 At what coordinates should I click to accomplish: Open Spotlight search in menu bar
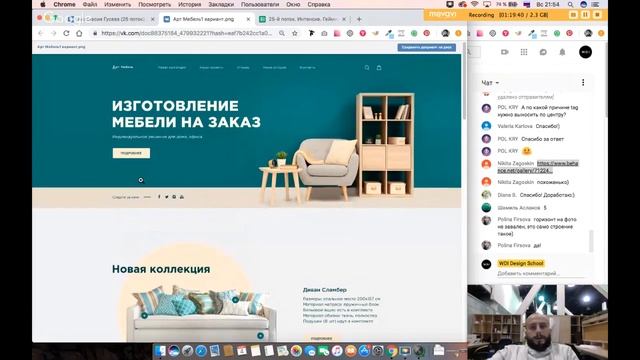coord(570,4)
